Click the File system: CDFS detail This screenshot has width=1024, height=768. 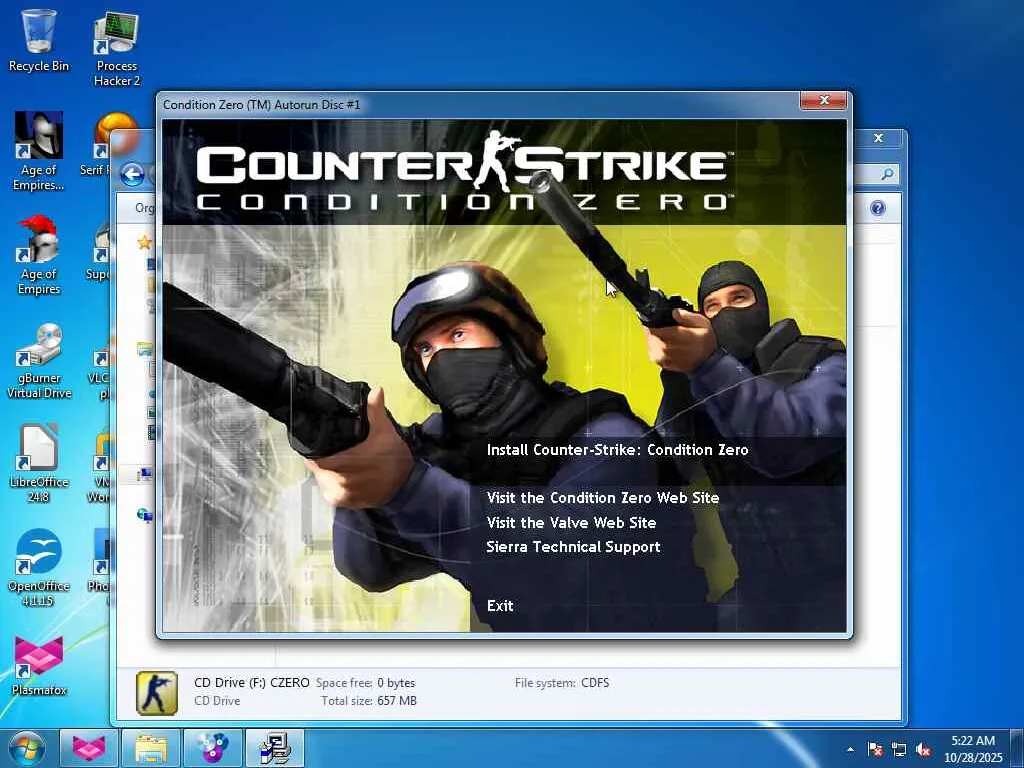(x=562, y=683)
